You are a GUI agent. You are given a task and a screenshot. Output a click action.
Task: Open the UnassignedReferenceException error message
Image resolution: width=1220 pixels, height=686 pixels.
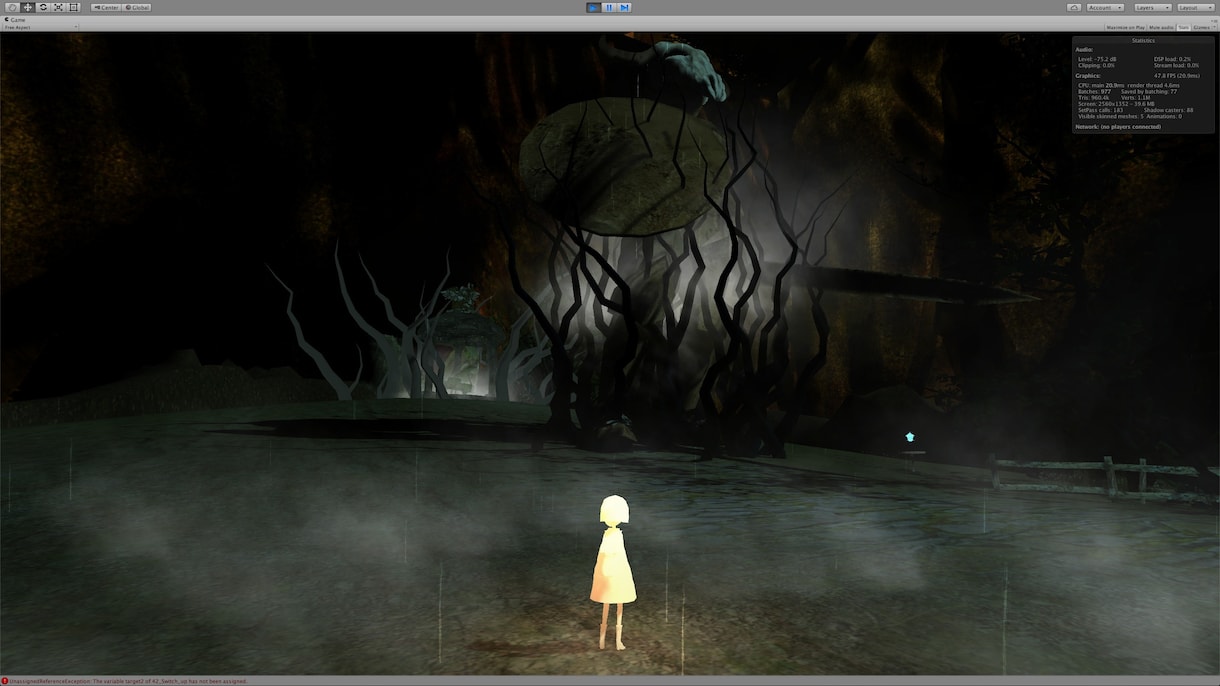pos(128,681)
